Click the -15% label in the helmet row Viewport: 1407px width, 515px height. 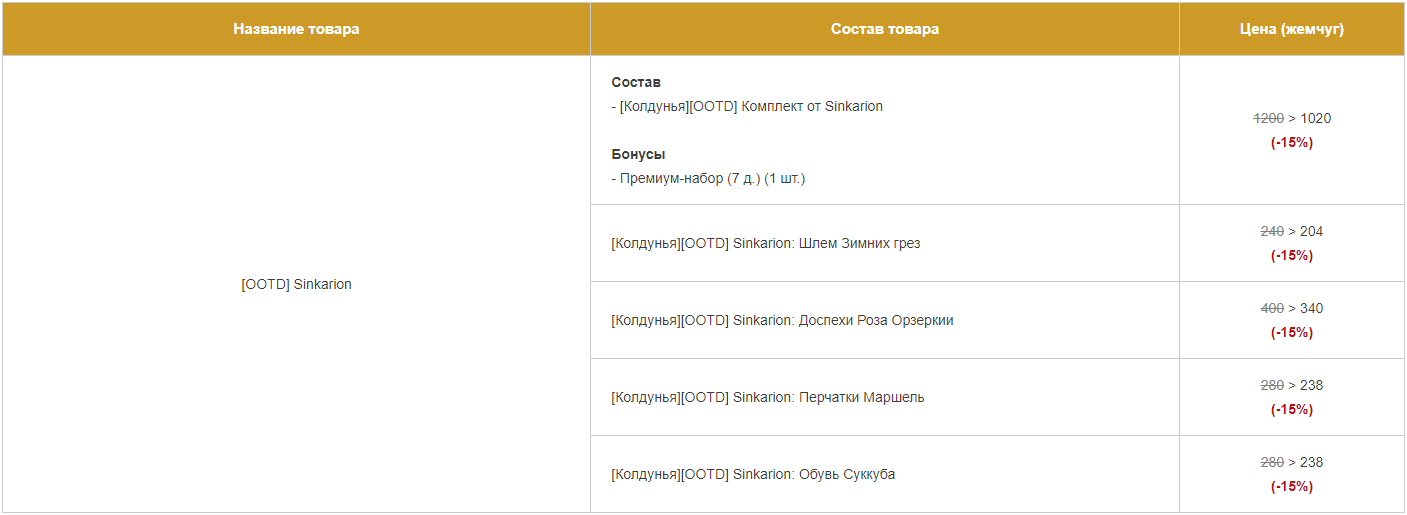[x=1291, y=255]
